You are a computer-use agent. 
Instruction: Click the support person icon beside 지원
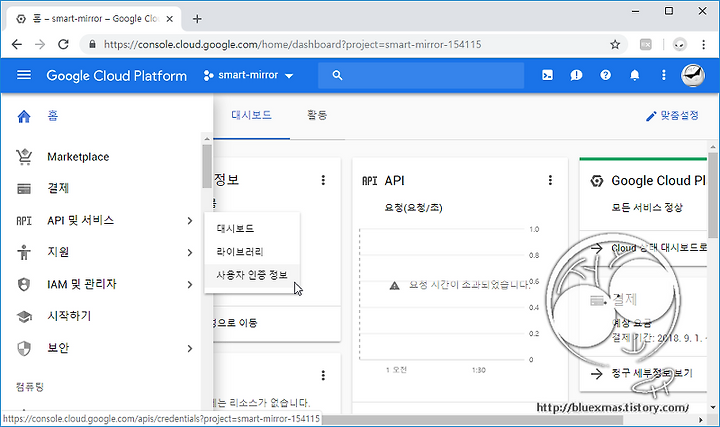click(x=24, y=253)
